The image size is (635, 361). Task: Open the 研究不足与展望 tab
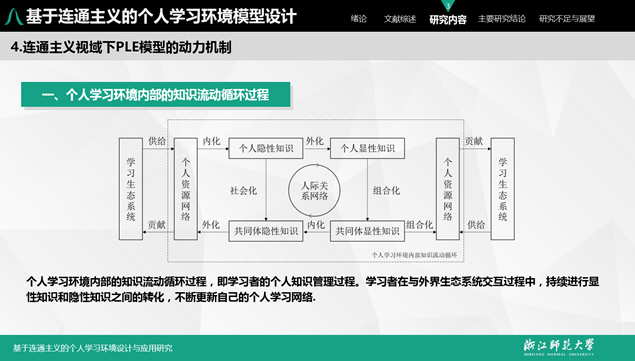click(x=567, y=19)
